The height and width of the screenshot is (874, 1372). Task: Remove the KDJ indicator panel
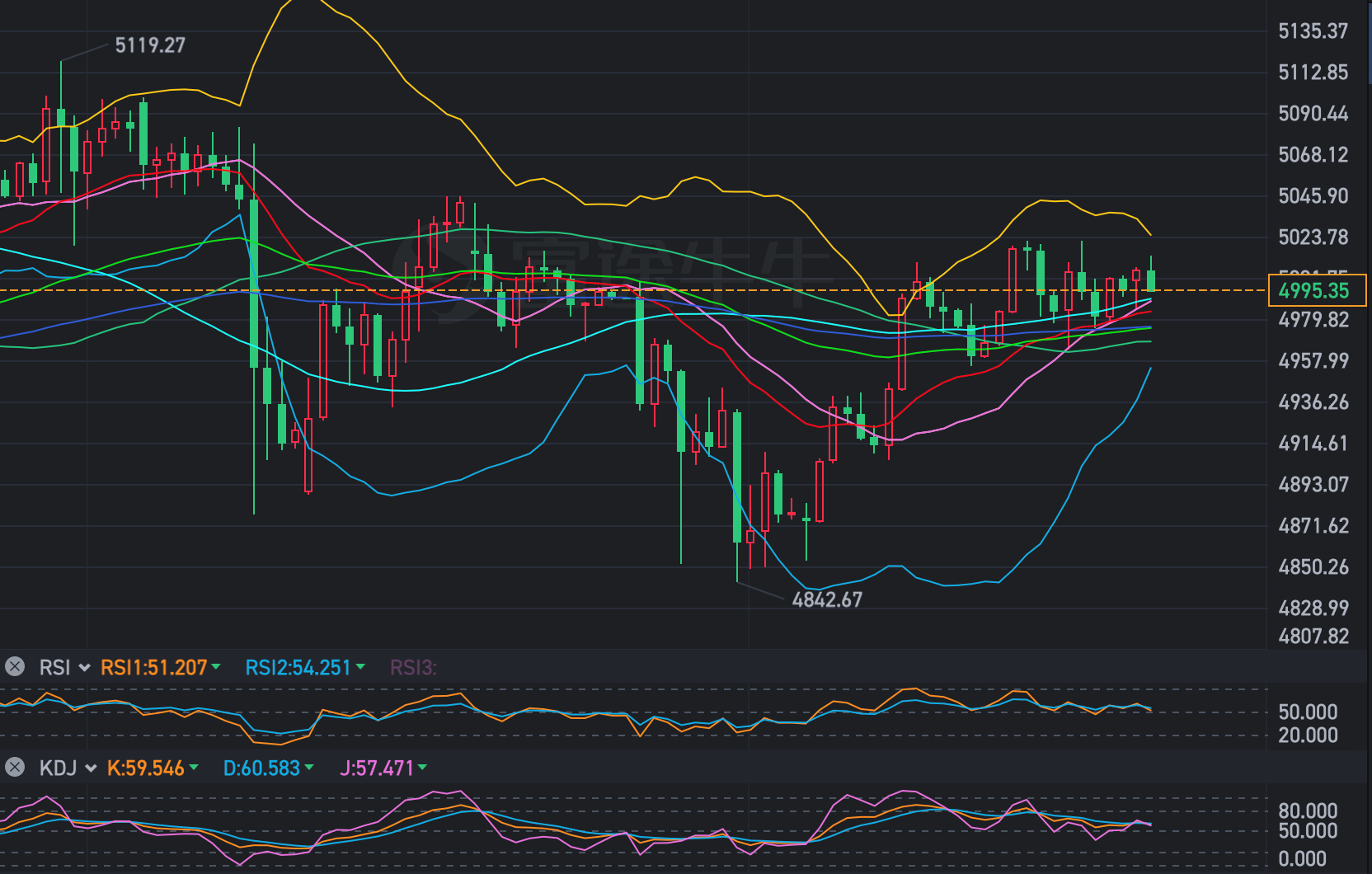coord(15,768)
